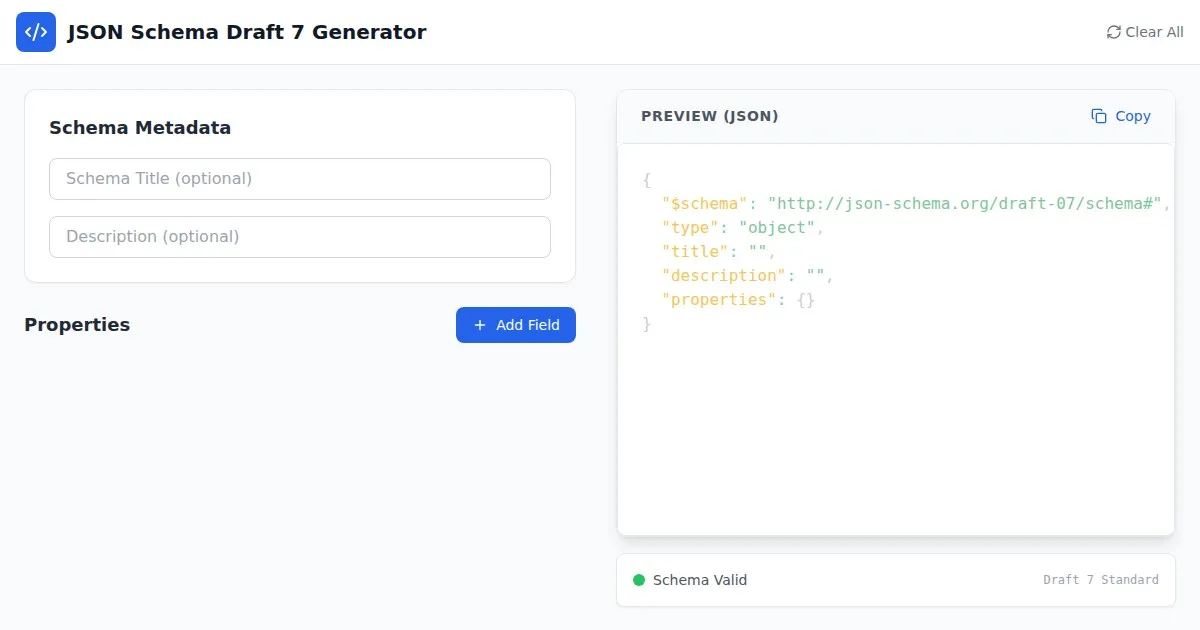This screenshot has height=630, width=1200.
Task: Click the plus icon on Add Field button
Action: 480,325
